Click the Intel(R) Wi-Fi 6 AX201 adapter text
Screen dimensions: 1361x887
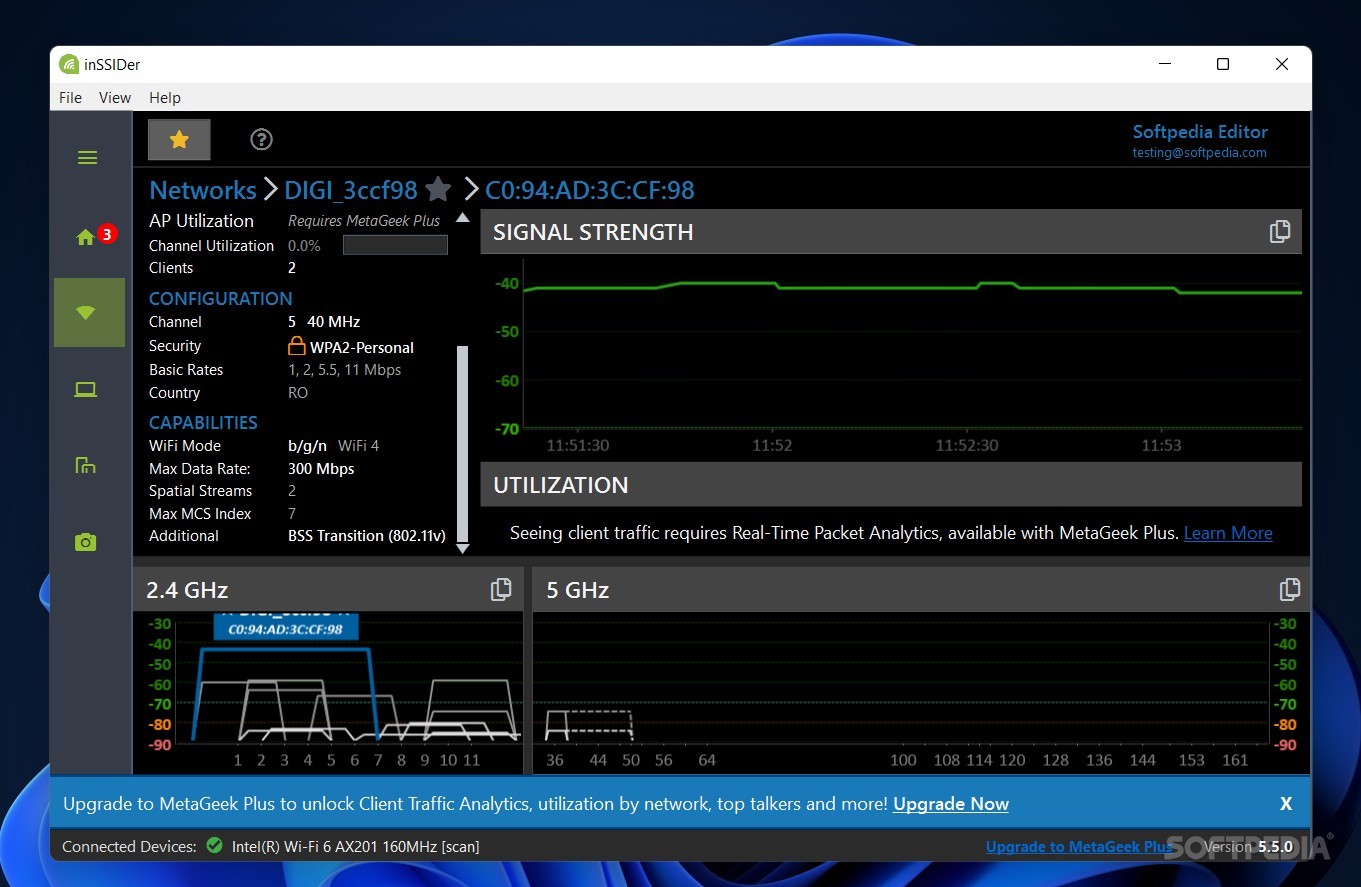tap(356, 846)
